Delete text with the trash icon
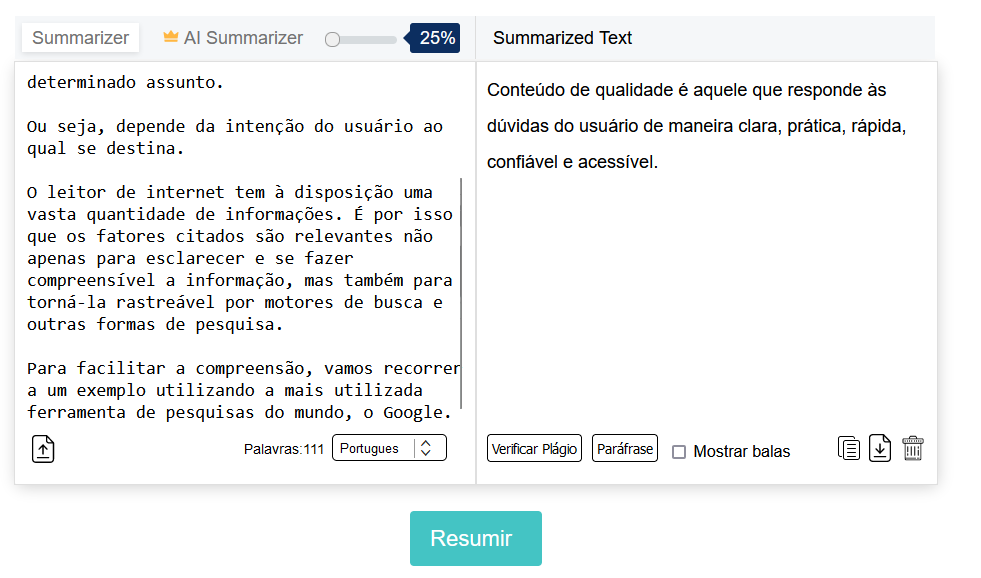Screen dimensions: 981x578 click(x=912, y=448)
